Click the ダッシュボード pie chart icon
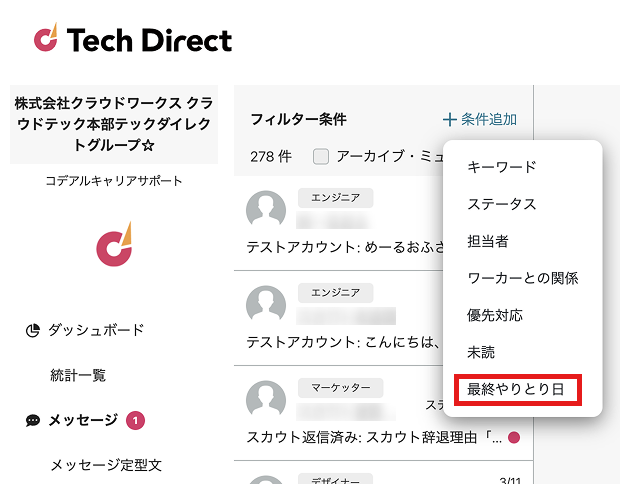Image resolution: width=620 pixels, height=484 pixels. (x=33, y=330)
